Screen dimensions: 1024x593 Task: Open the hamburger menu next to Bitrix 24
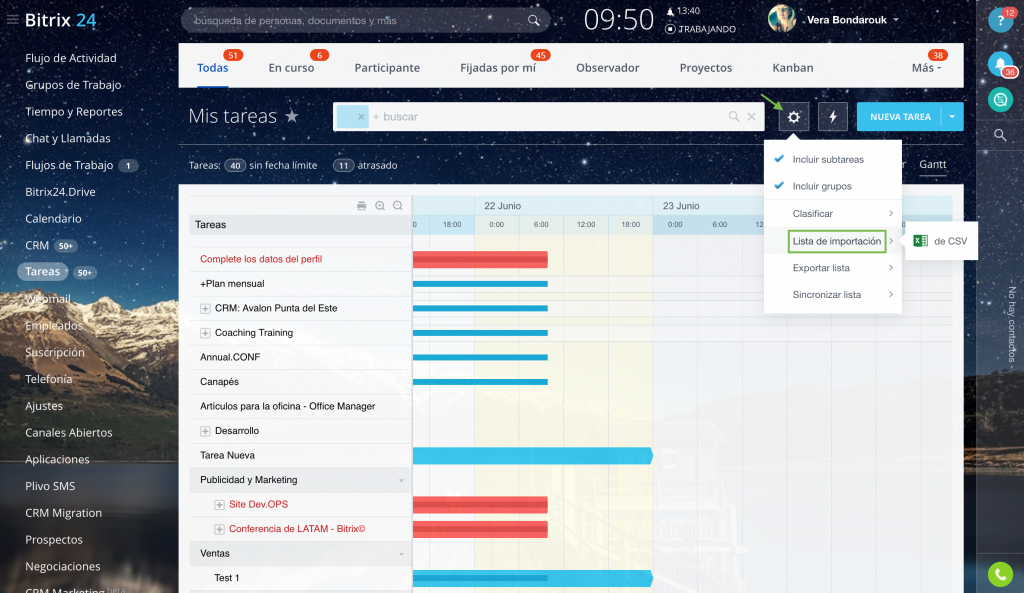(x=12, y=20)
